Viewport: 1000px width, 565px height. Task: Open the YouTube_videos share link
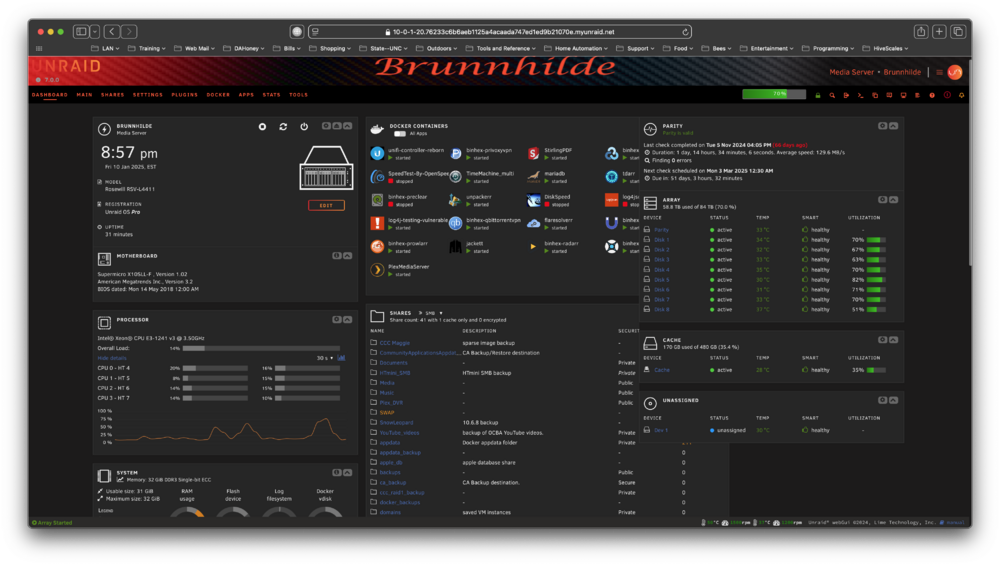click(x=399, y=432)
